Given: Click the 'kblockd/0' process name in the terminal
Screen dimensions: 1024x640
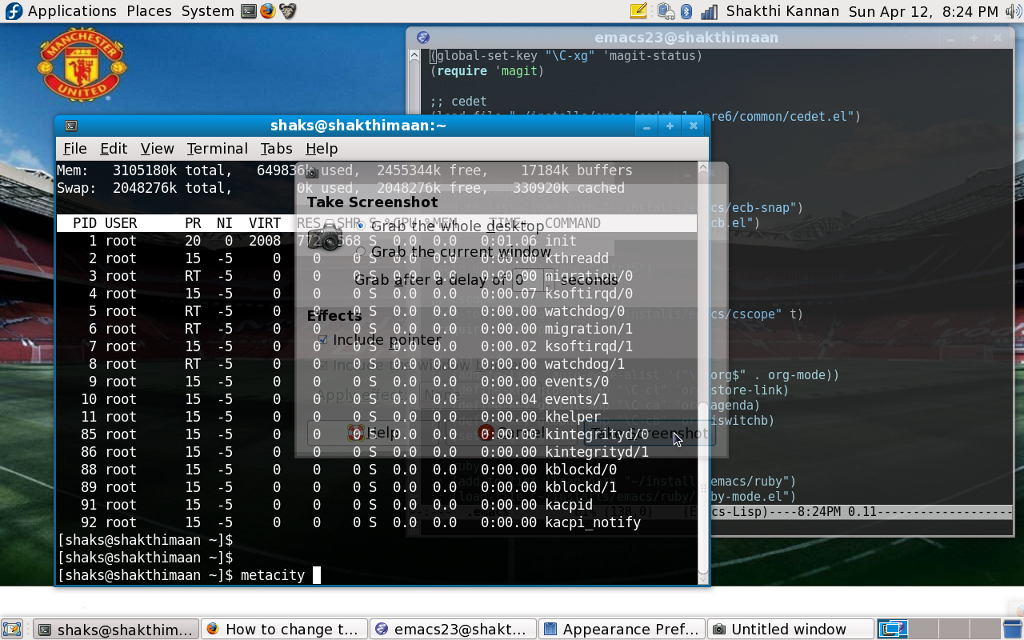Looking at the screenshot, I should pyautogui.click(x=581, y=470).
